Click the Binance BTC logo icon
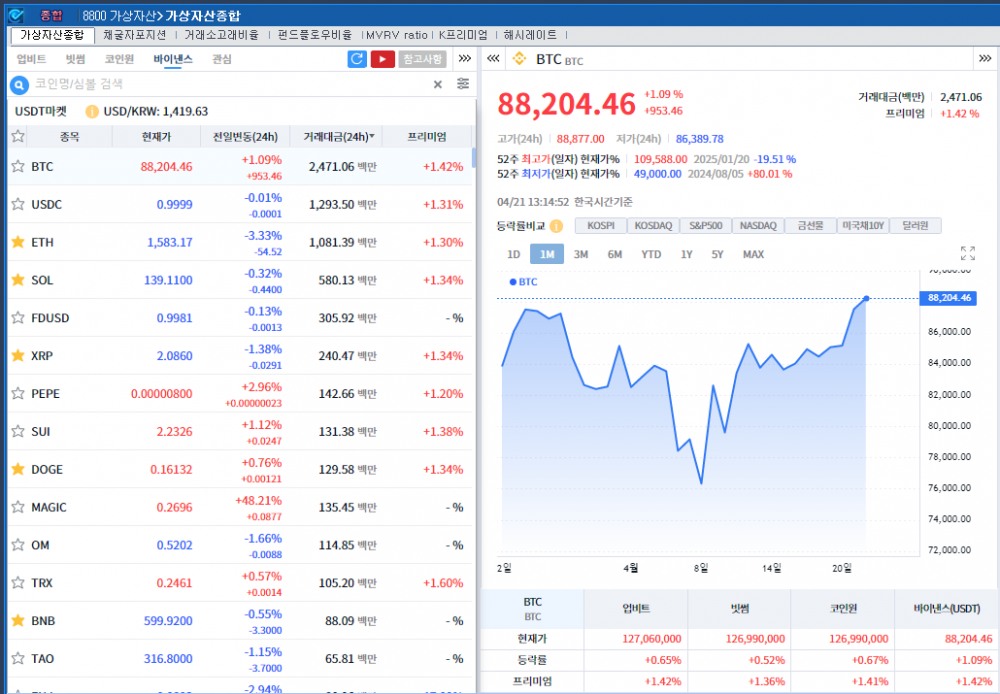Viewport: 1000px width, 694px height. click(520, 58)
